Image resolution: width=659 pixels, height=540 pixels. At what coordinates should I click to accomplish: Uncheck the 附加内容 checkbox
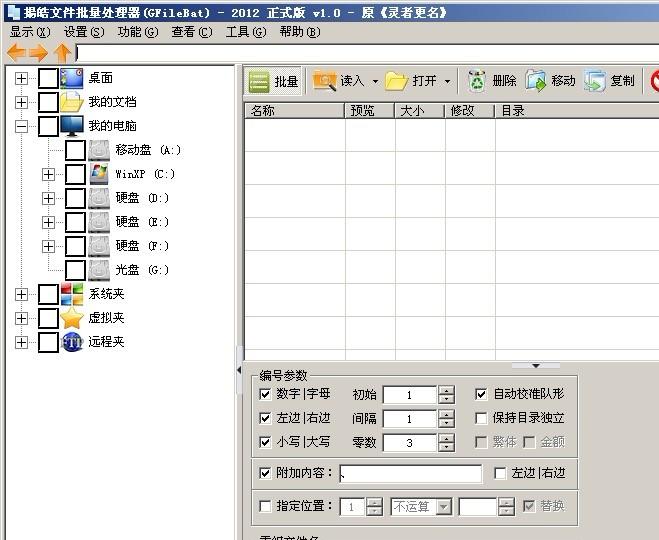click(x=265, y=473)
